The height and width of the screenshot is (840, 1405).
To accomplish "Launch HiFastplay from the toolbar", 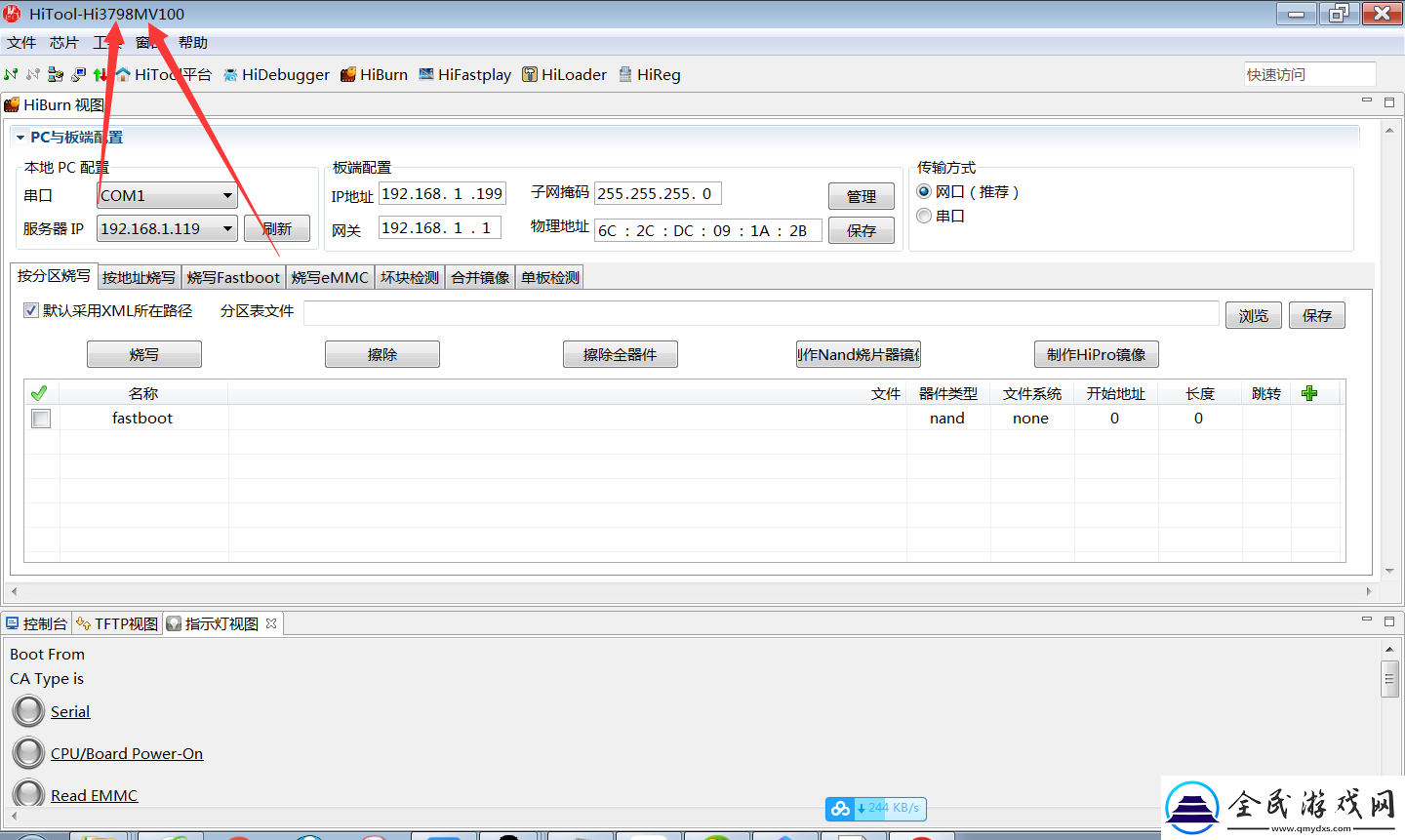I will [x=464, y=74].
